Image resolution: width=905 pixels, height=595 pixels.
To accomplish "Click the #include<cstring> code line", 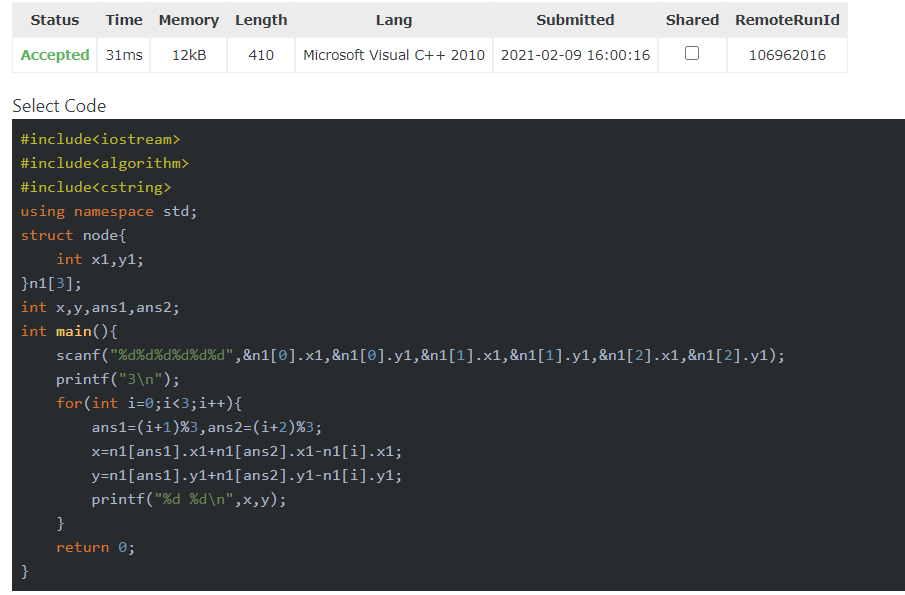I will click(x=96, y=188).
